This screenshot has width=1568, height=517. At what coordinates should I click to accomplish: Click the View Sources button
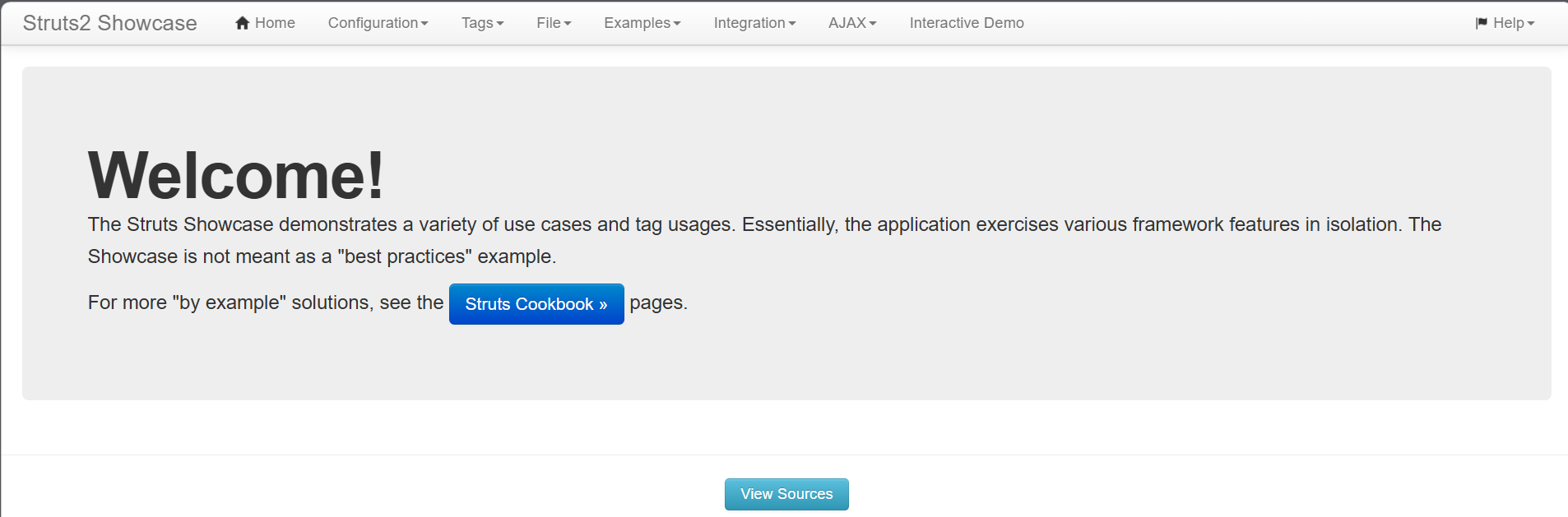click(x=786, y=494)
